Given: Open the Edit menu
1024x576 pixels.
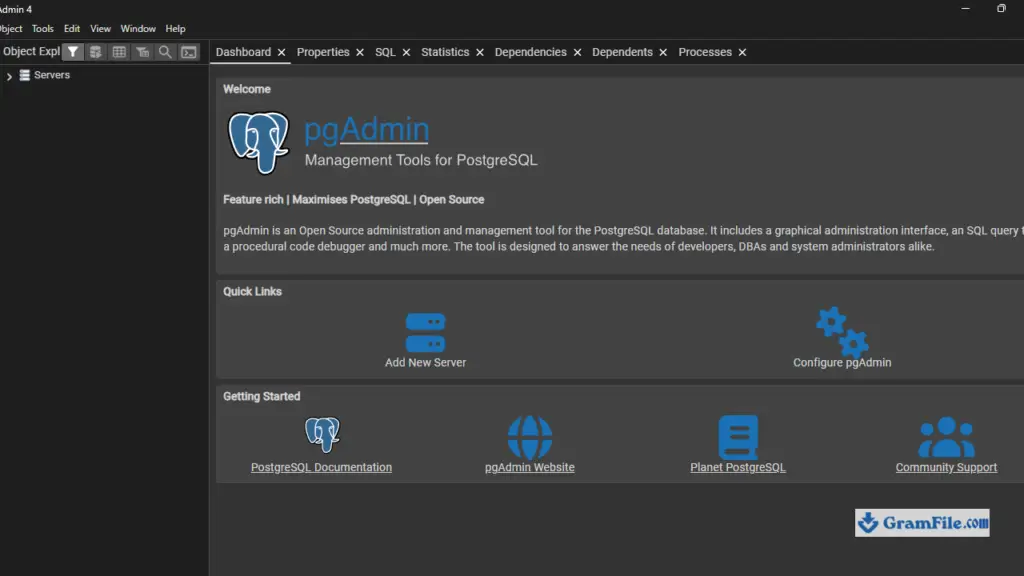Looking at the screenshot, I should point(72,29).
